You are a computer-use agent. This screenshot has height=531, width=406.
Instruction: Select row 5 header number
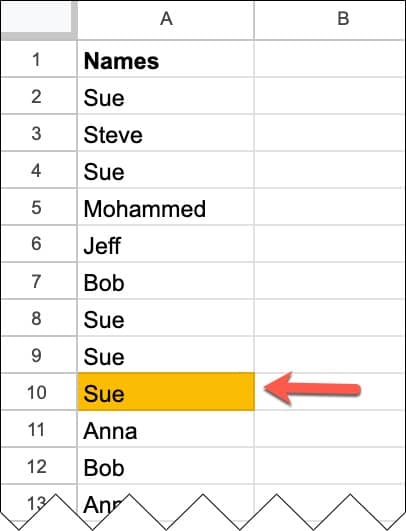coord(39,207)
